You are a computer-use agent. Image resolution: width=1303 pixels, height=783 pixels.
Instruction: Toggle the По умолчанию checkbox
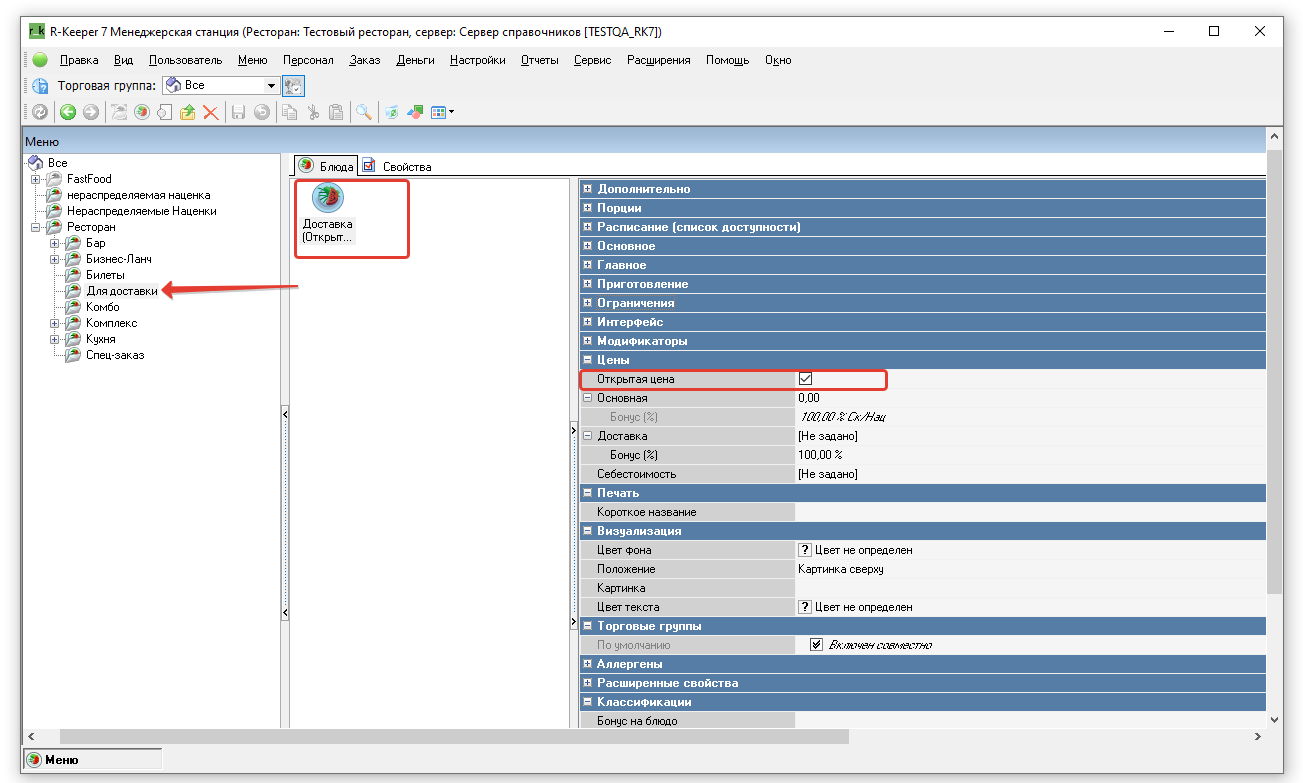coord(816,645)
